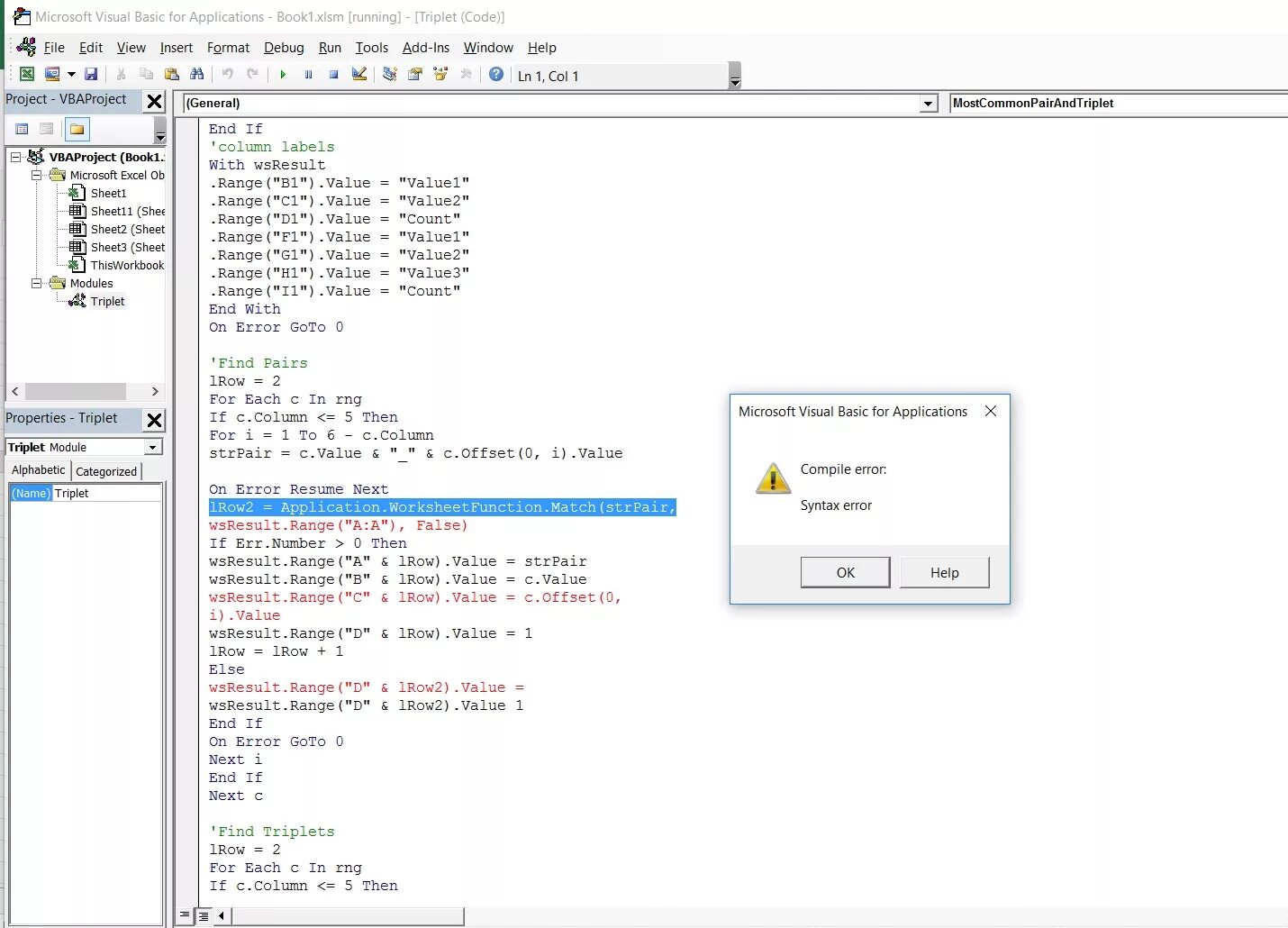1288x928 pixels.
Task: Open the Edit menu
Action: (x=91, y=48)
